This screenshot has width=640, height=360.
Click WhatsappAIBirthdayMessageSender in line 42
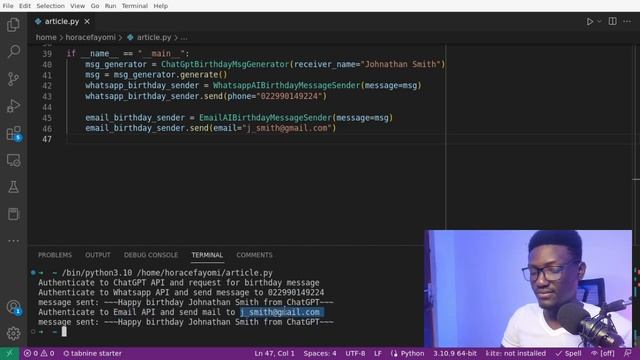286,85
